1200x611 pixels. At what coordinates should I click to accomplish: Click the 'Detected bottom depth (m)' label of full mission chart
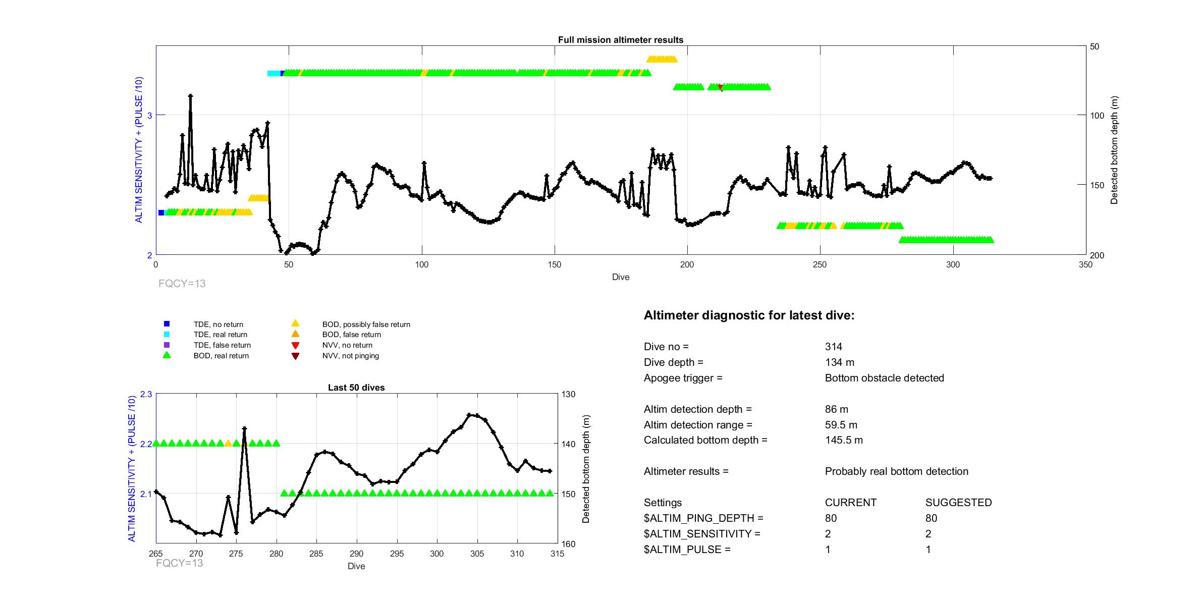[1114, 150]
